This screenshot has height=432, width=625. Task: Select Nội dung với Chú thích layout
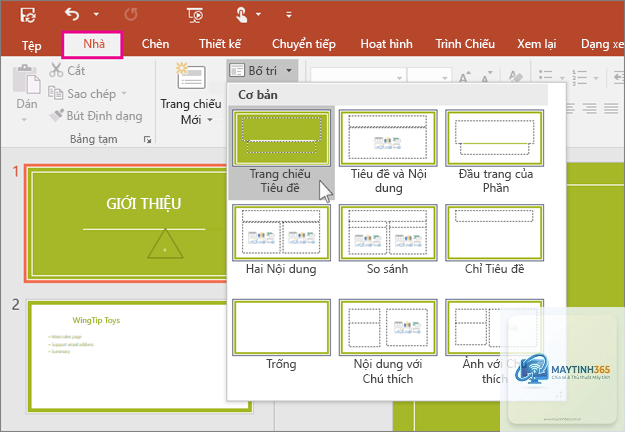coord(388,342)
